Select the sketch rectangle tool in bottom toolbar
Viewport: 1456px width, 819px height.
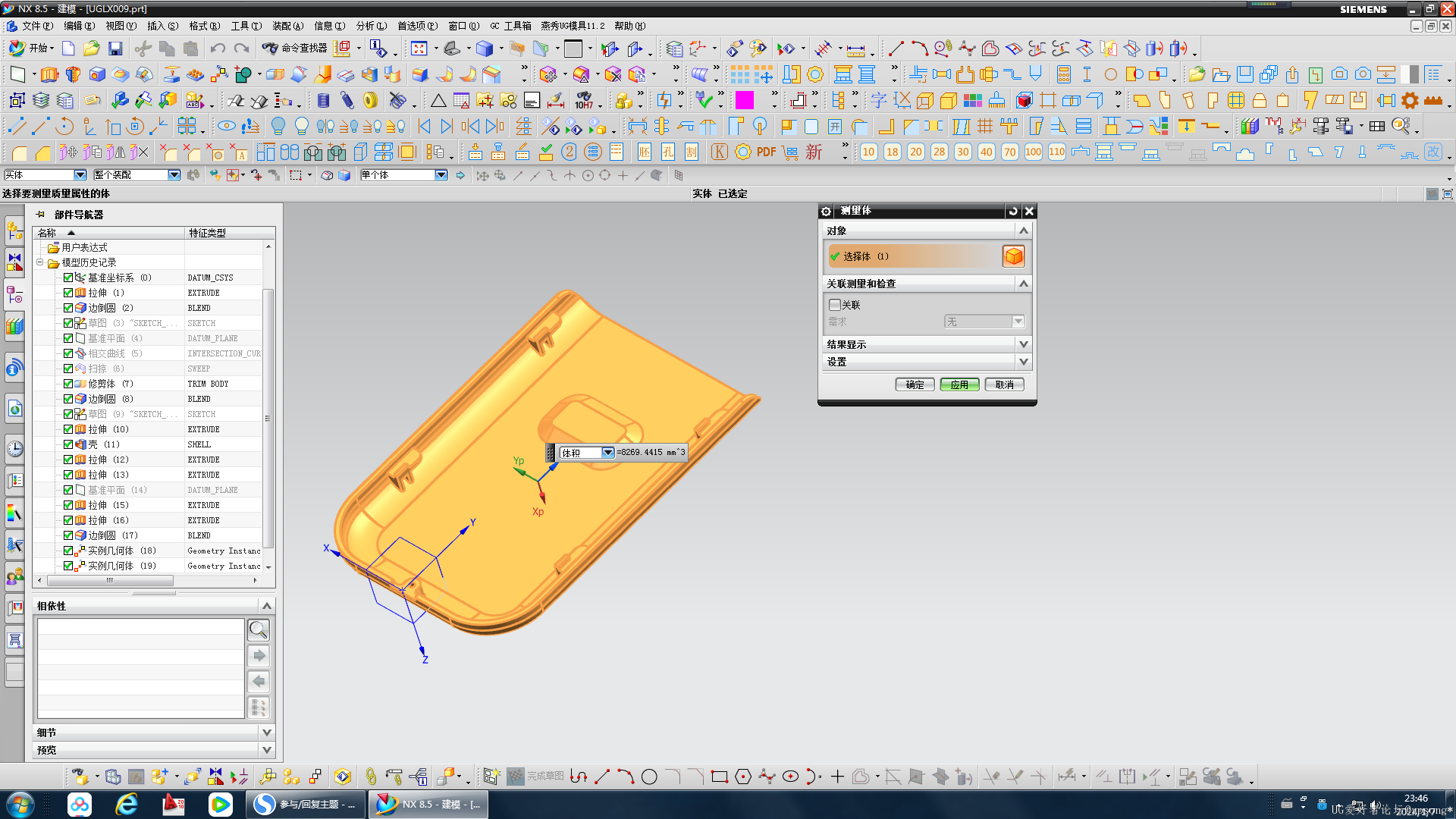pyautogui.click(x=720, y=777)
